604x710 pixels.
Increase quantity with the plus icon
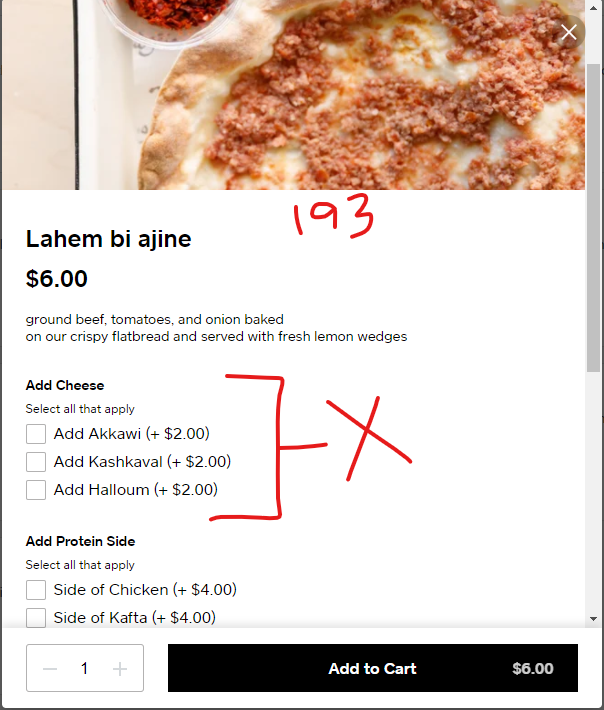[120, 668]
